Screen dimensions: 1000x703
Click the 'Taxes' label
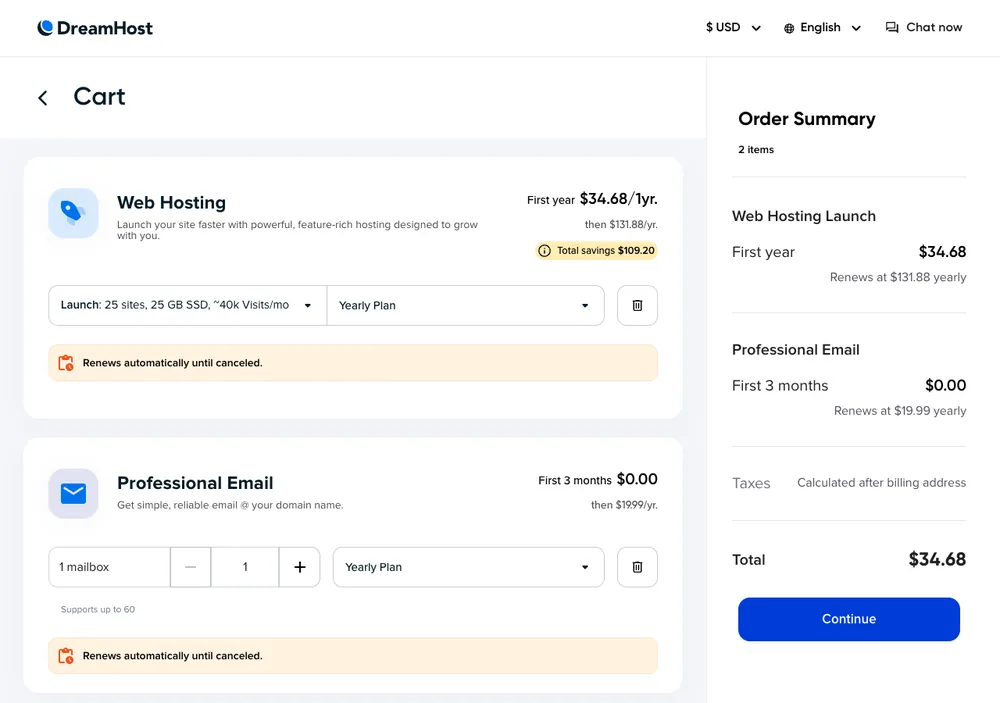751,484
